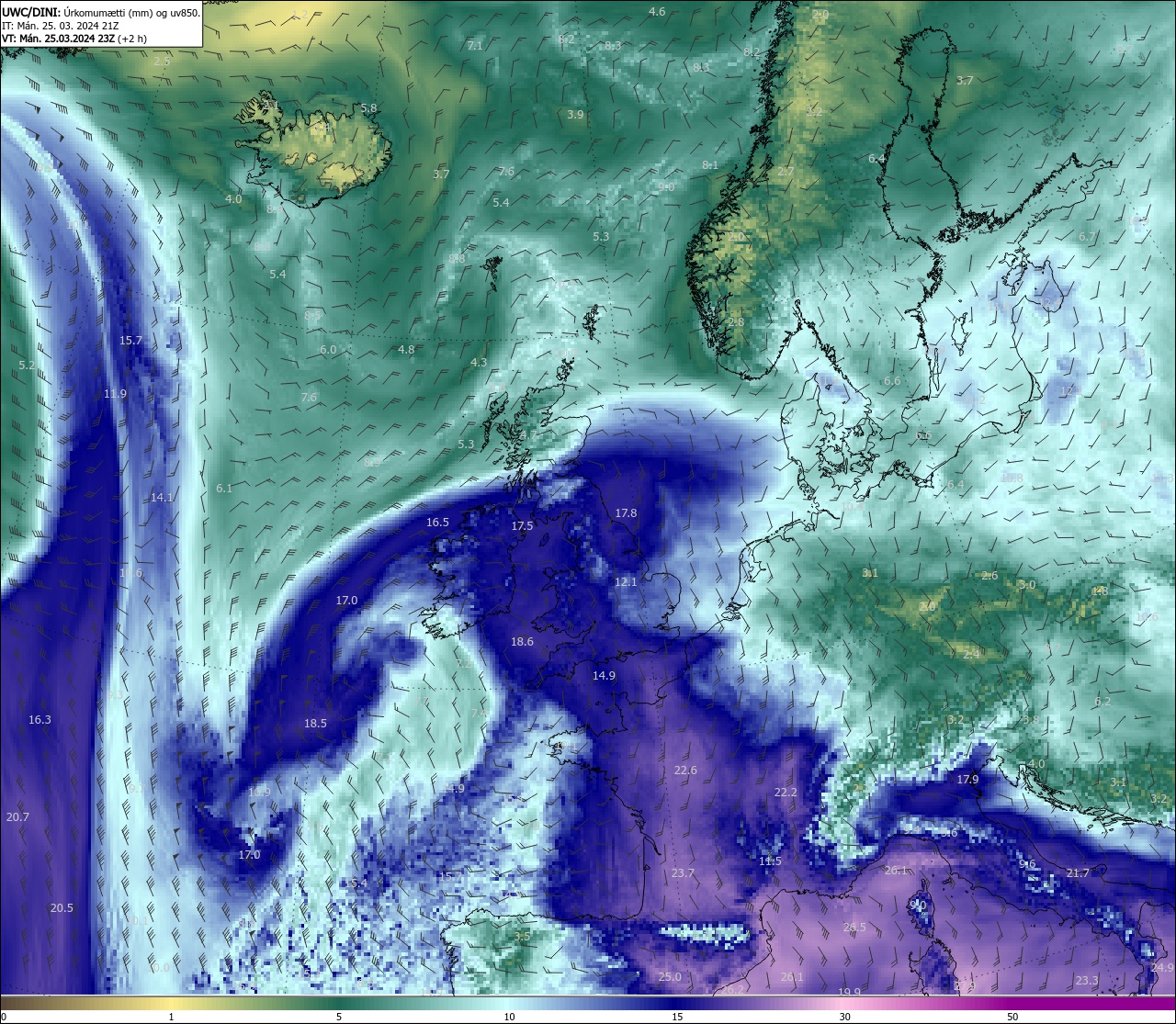Select the 6.0 value label
Viewport: 1176px width, 1024px height.
click(x=328, y=350)
